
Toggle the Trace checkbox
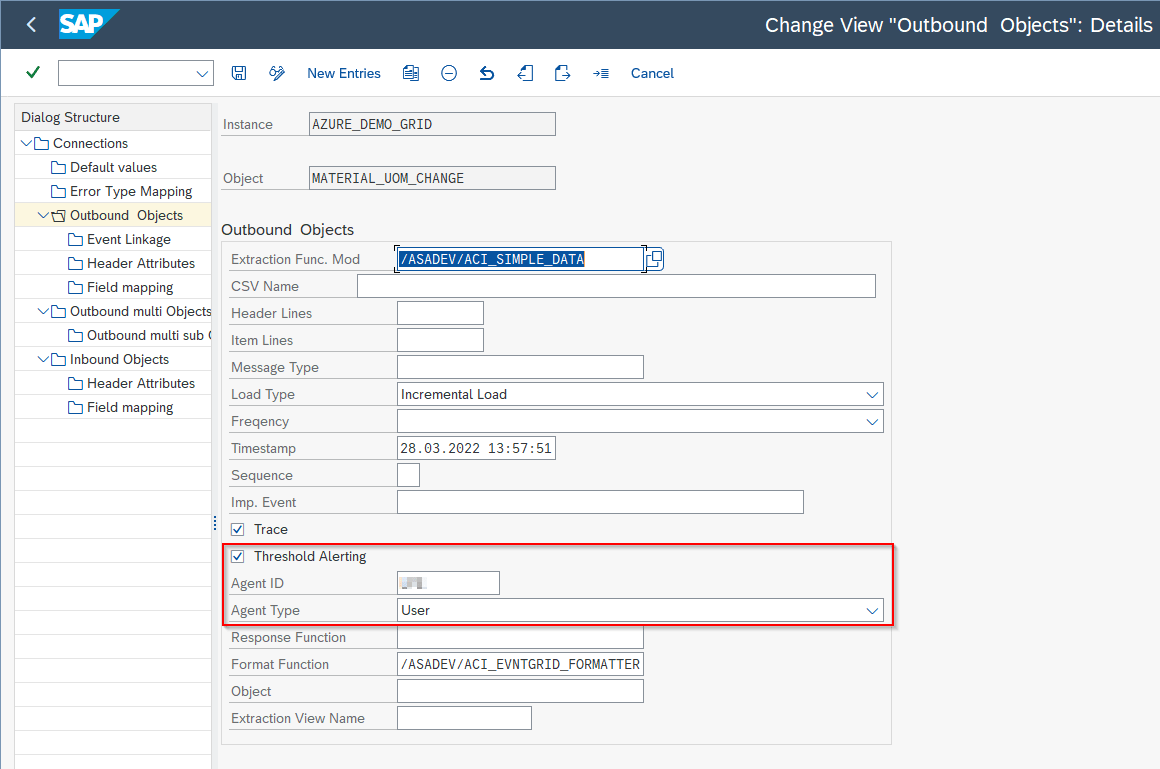(x=237, y=529)
